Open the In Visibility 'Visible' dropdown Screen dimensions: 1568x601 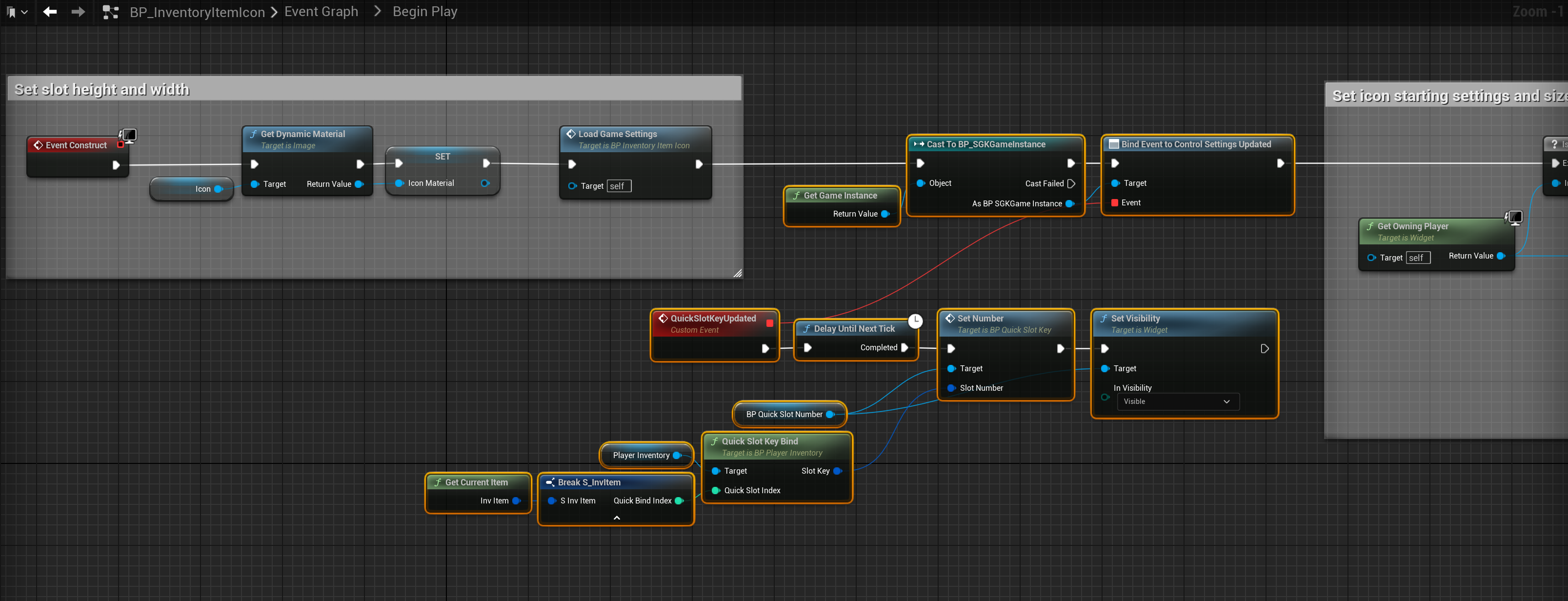point(1177,401)
